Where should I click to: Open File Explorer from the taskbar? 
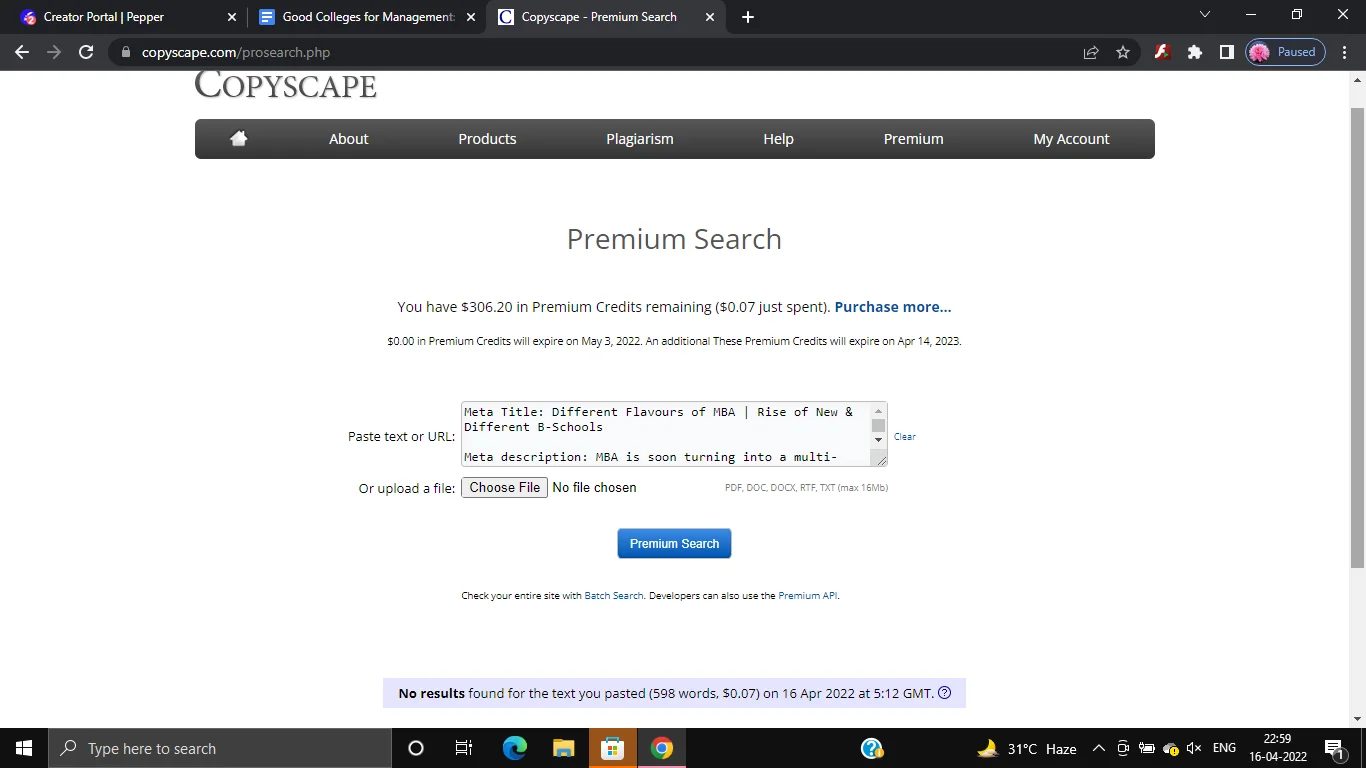564,748
